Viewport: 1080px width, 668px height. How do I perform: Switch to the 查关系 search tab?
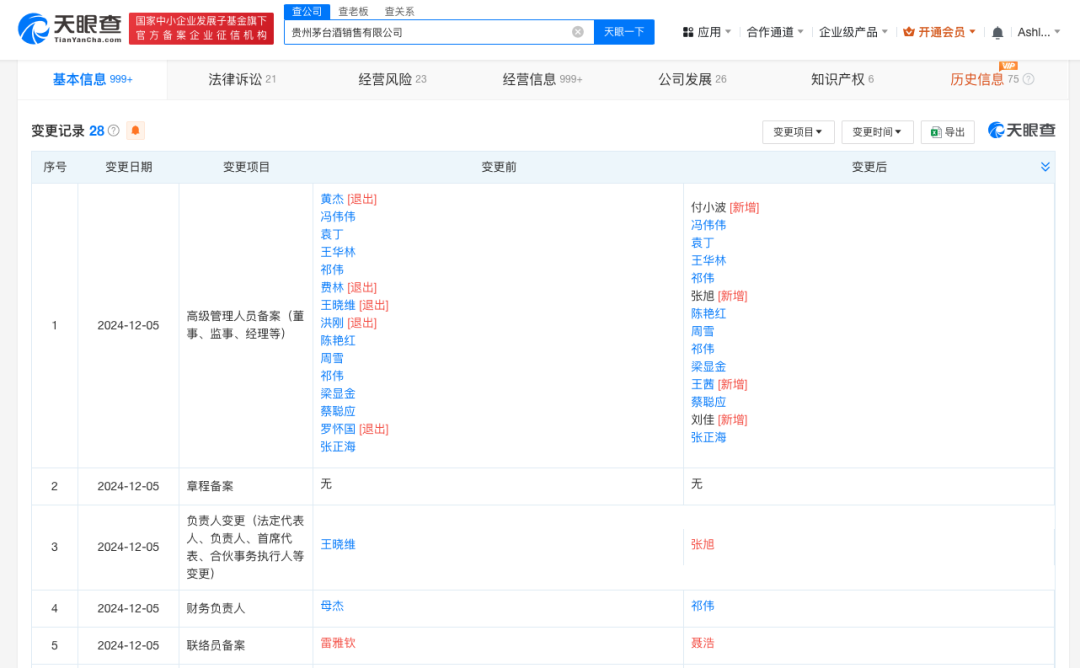click(399, 11)
